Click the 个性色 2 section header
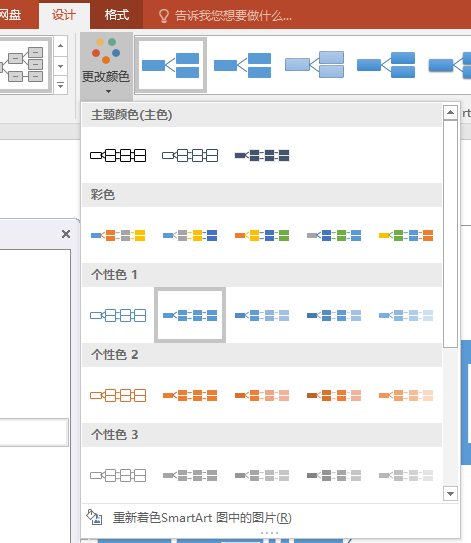The height and width of the screenshot is (543, 471). [x=262, y=355]
